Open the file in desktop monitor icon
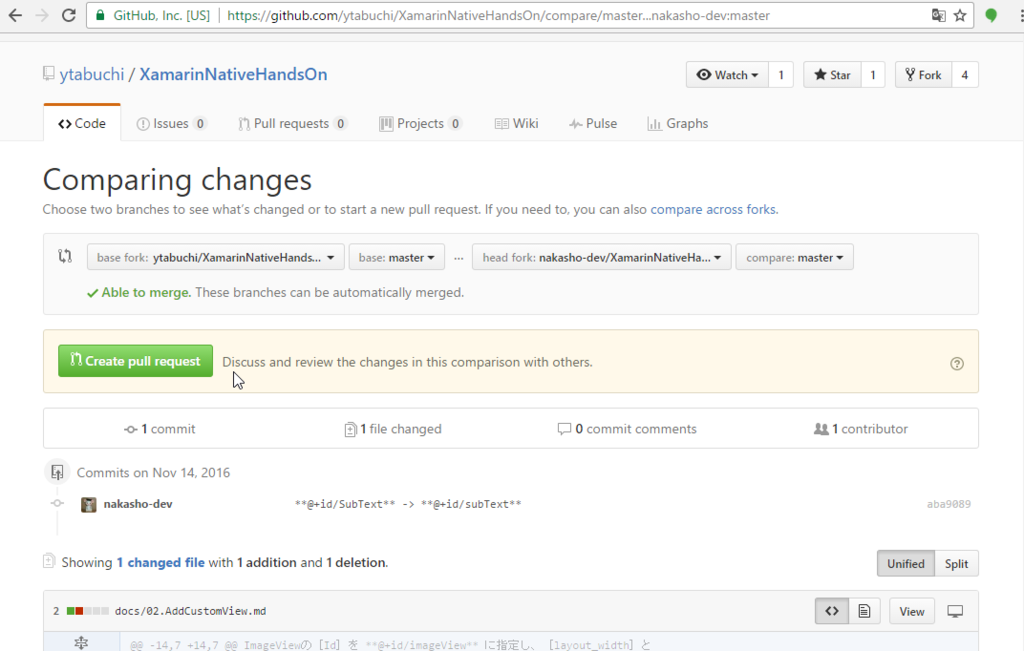 click(955, 611)
